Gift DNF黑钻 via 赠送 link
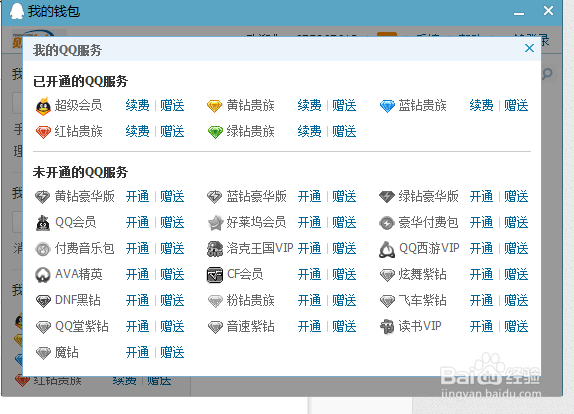Viewport: 574px width, 414px height. [x=172, y=301]
